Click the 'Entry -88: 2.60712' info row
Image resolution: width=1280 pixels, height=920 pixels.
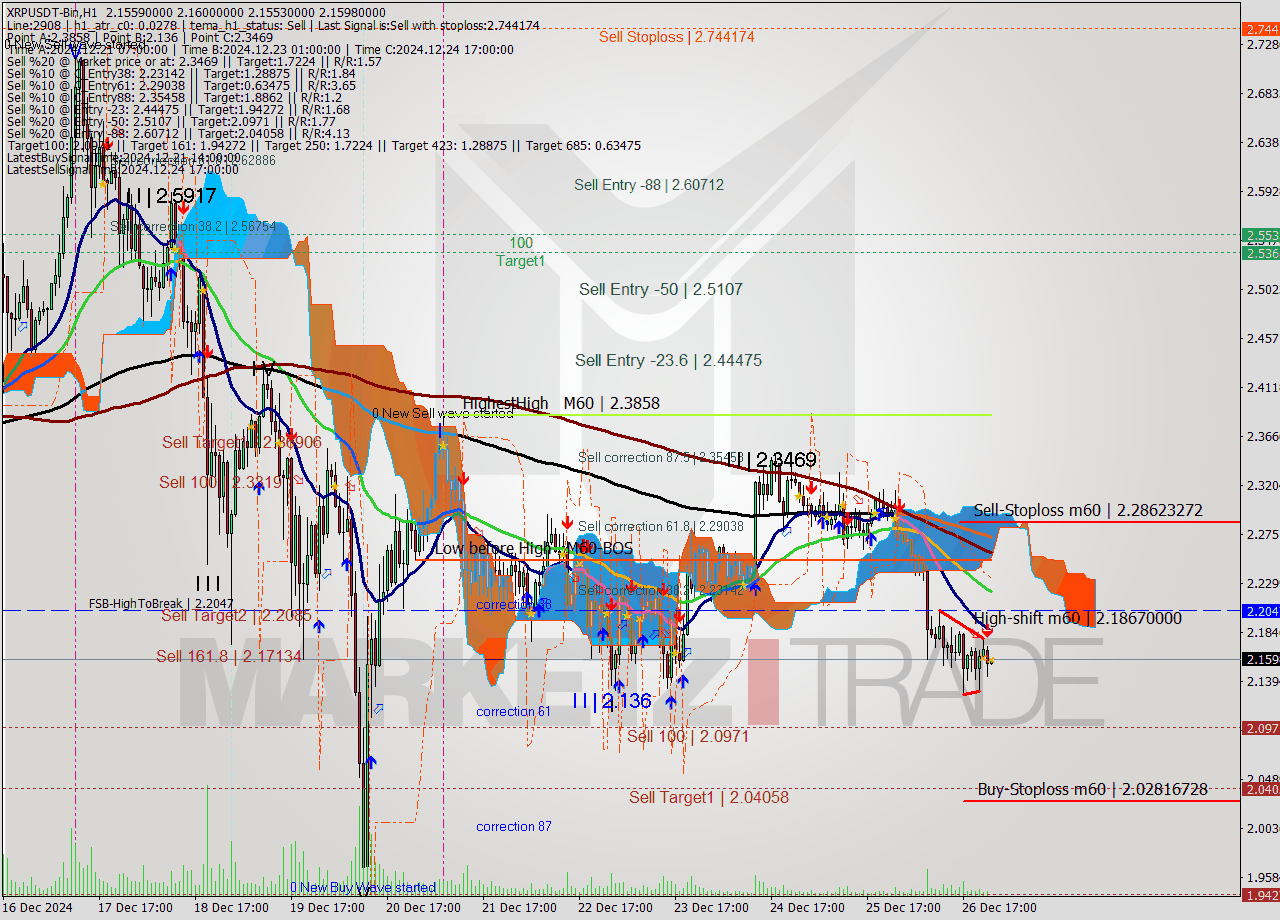tap(178, 133)
